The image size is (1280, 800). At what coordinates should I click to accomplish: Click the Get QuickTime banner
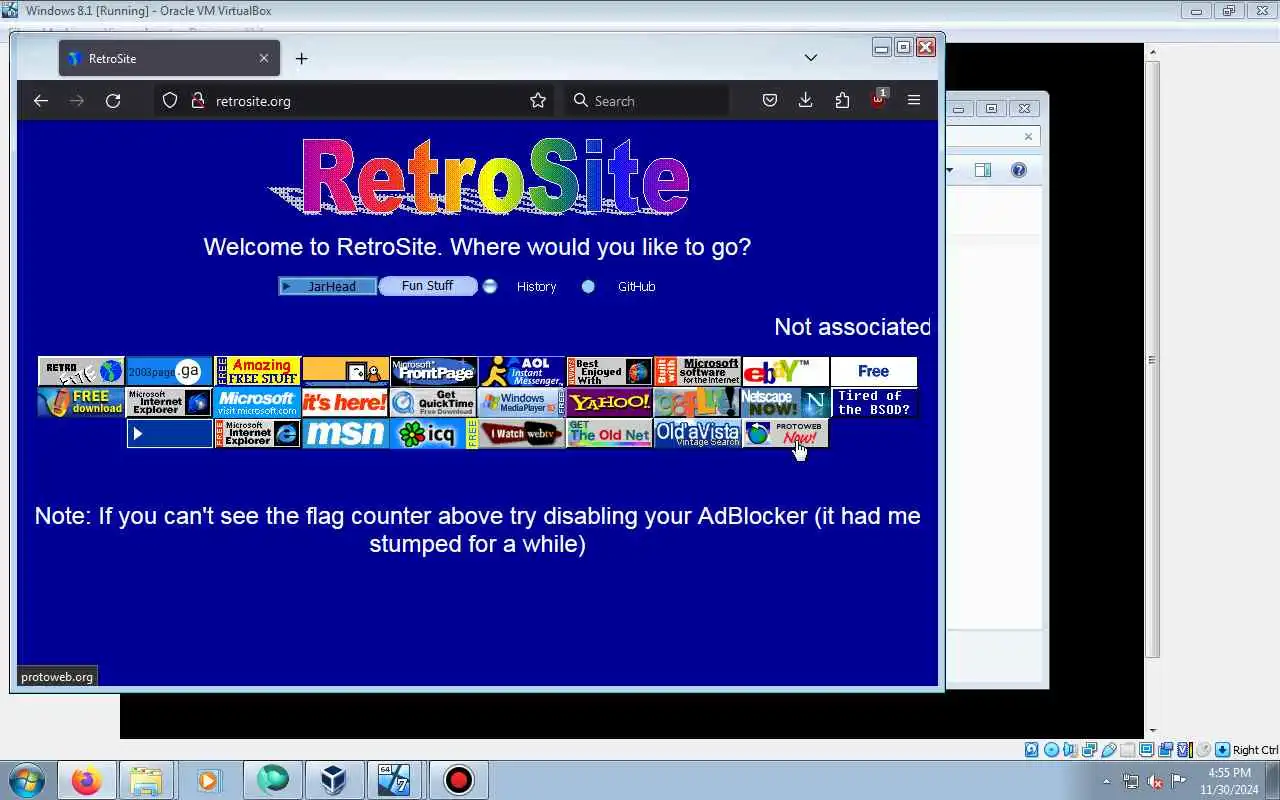pos(433,402)
